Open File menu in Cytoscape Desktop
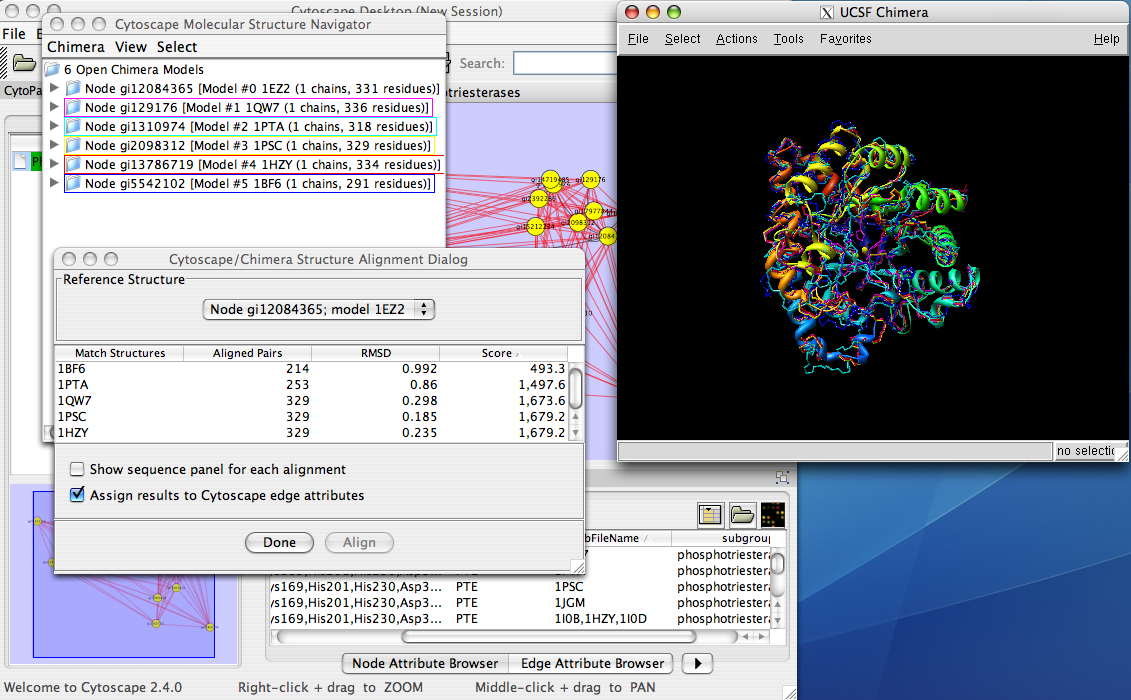This screenshot has width=1131, height=700. pyautogui.click(x=14, y=34)
